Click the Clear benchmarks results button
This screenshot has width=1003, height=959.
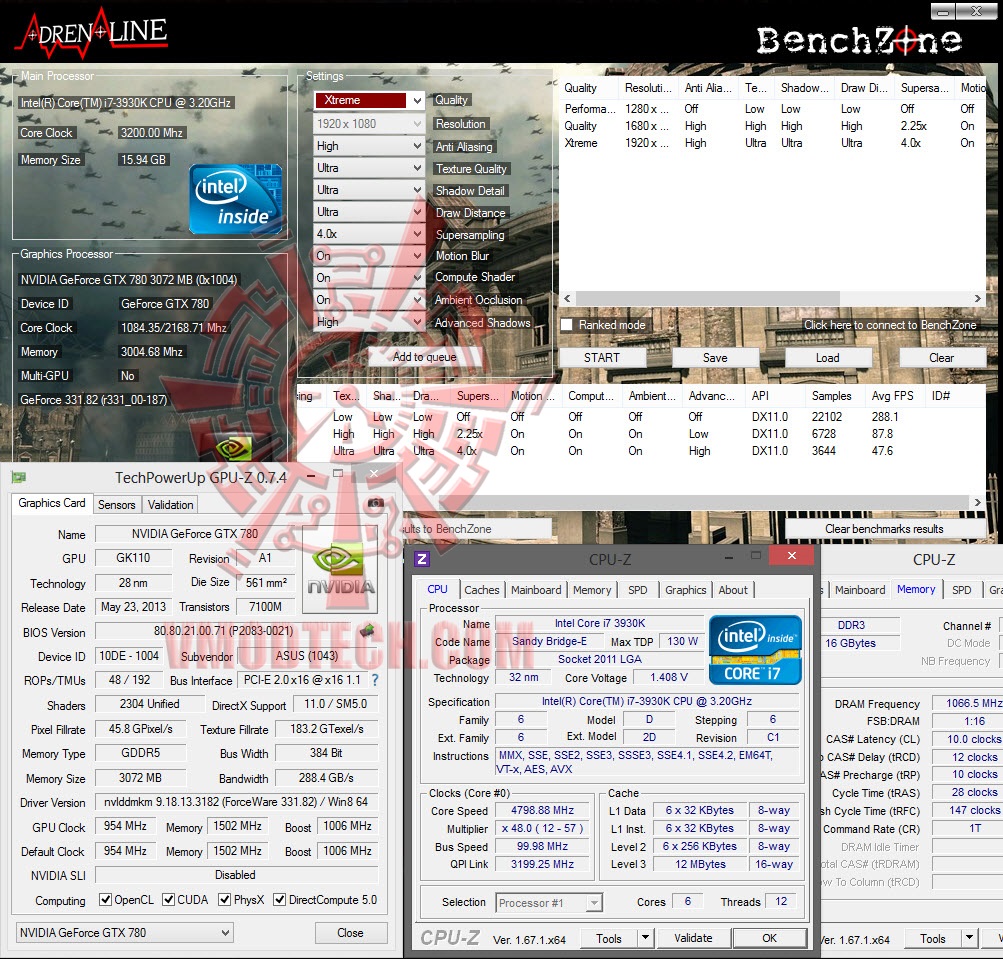point(884,528)
